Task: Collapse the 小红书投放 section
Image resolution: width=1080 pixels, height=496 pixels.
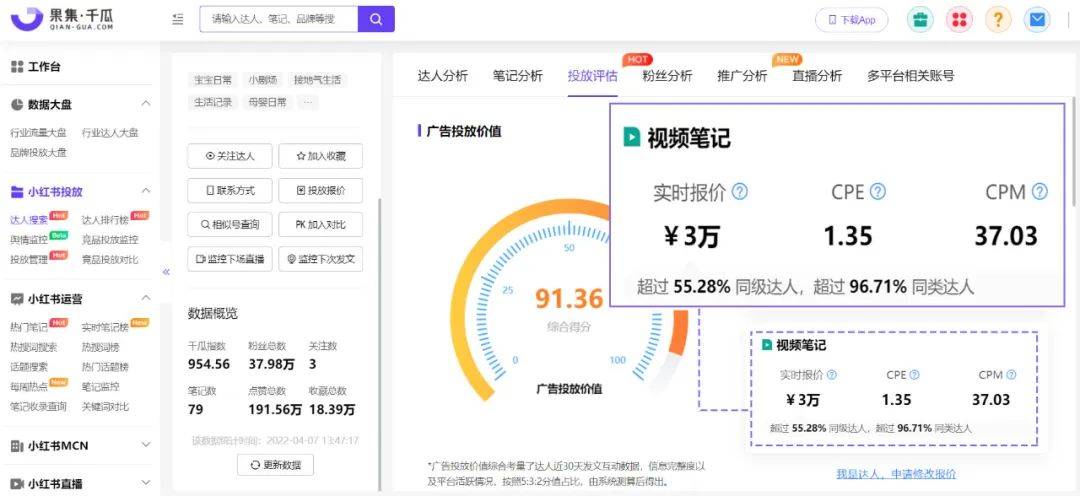Action: pos(146,191)
